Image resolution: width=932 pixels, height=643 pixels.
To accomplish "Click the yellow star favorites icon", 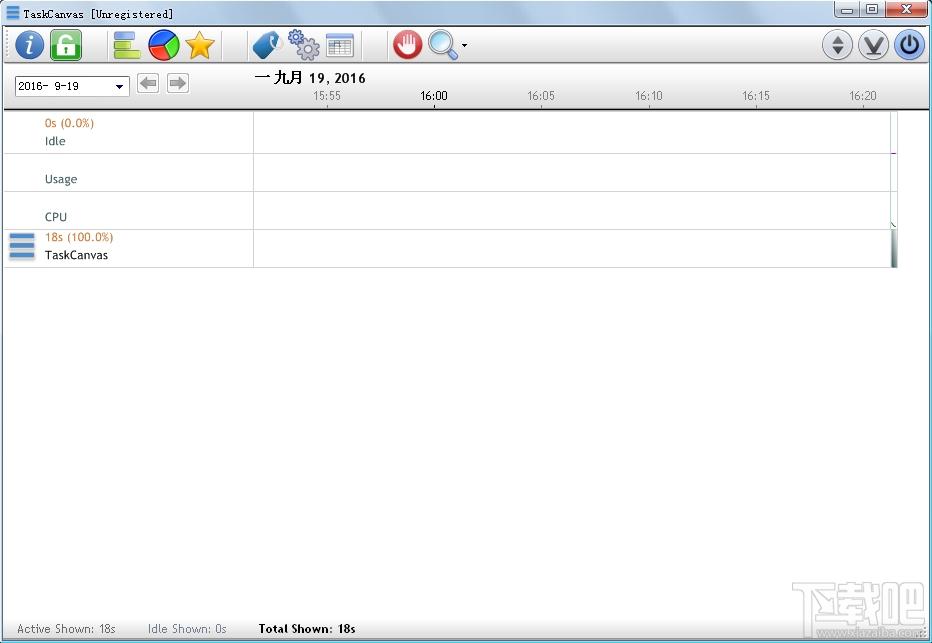I will click(200, 45).
